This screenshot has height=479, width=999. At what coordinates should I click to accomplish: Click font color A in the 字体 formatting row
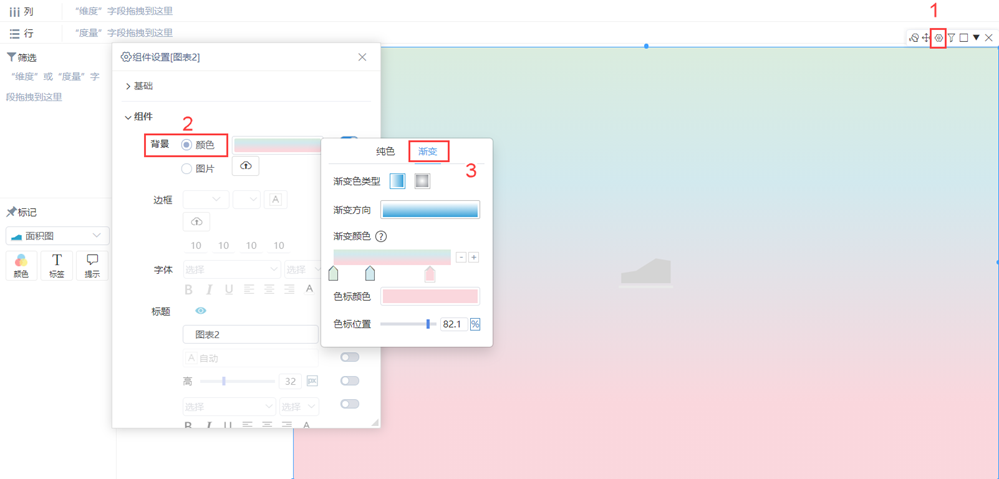[x=310, y=289]
